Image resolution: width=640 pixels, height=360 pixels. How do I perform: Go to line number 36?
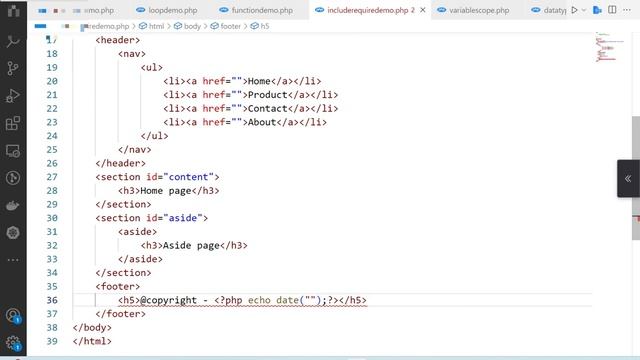click(x=52, y=300)
